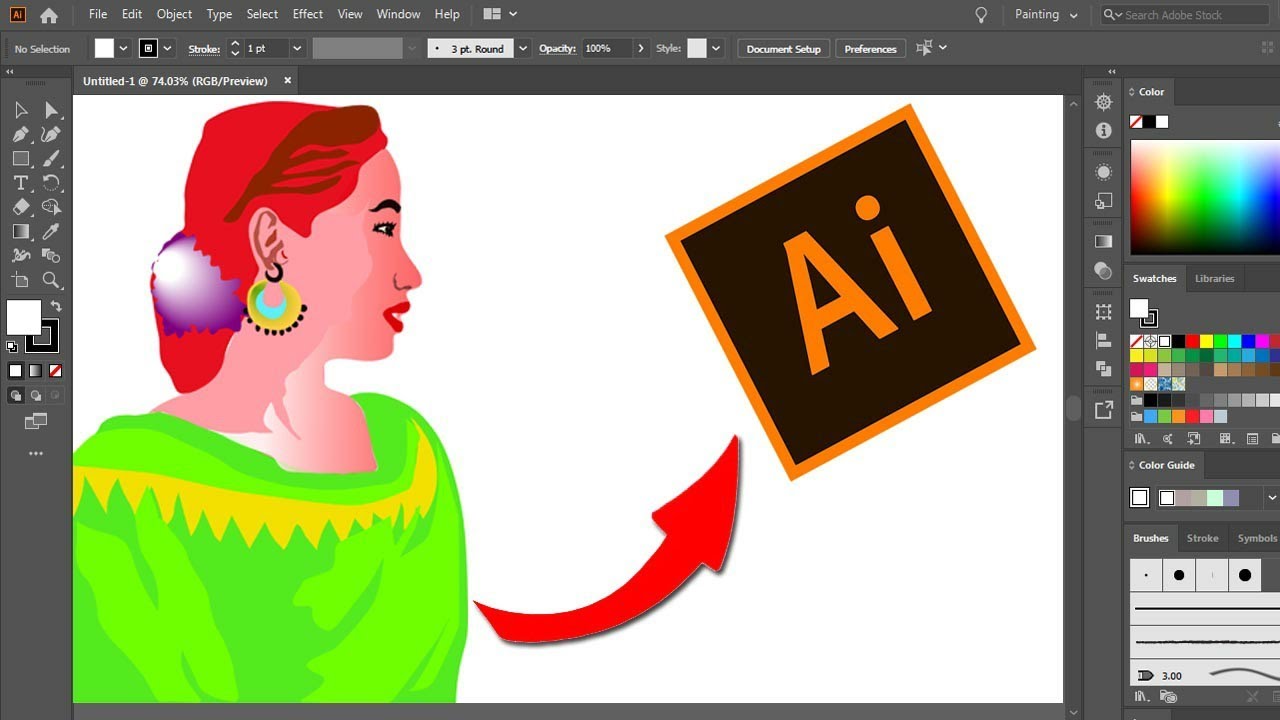1280x720 pixels.
Task: Open the Painting workspace switcher
Action: coord(1046,15)
